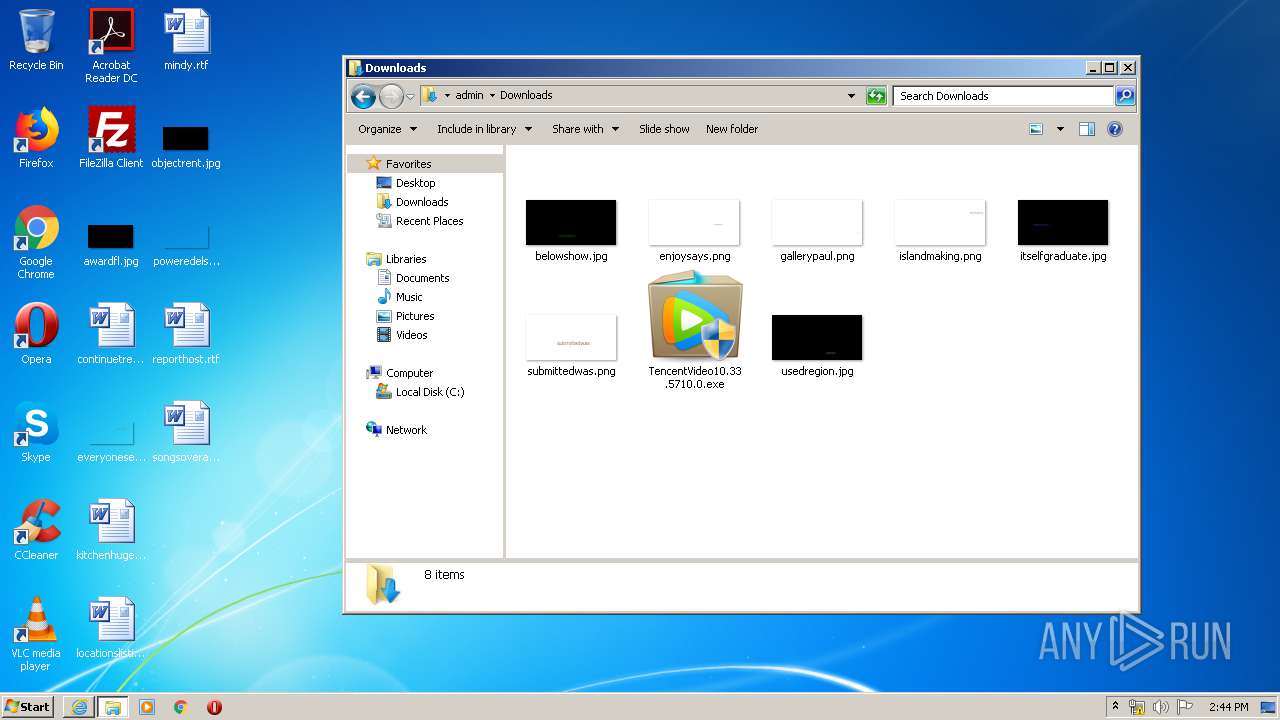Expand admin breadcrumb arrow

pos(492,96)
